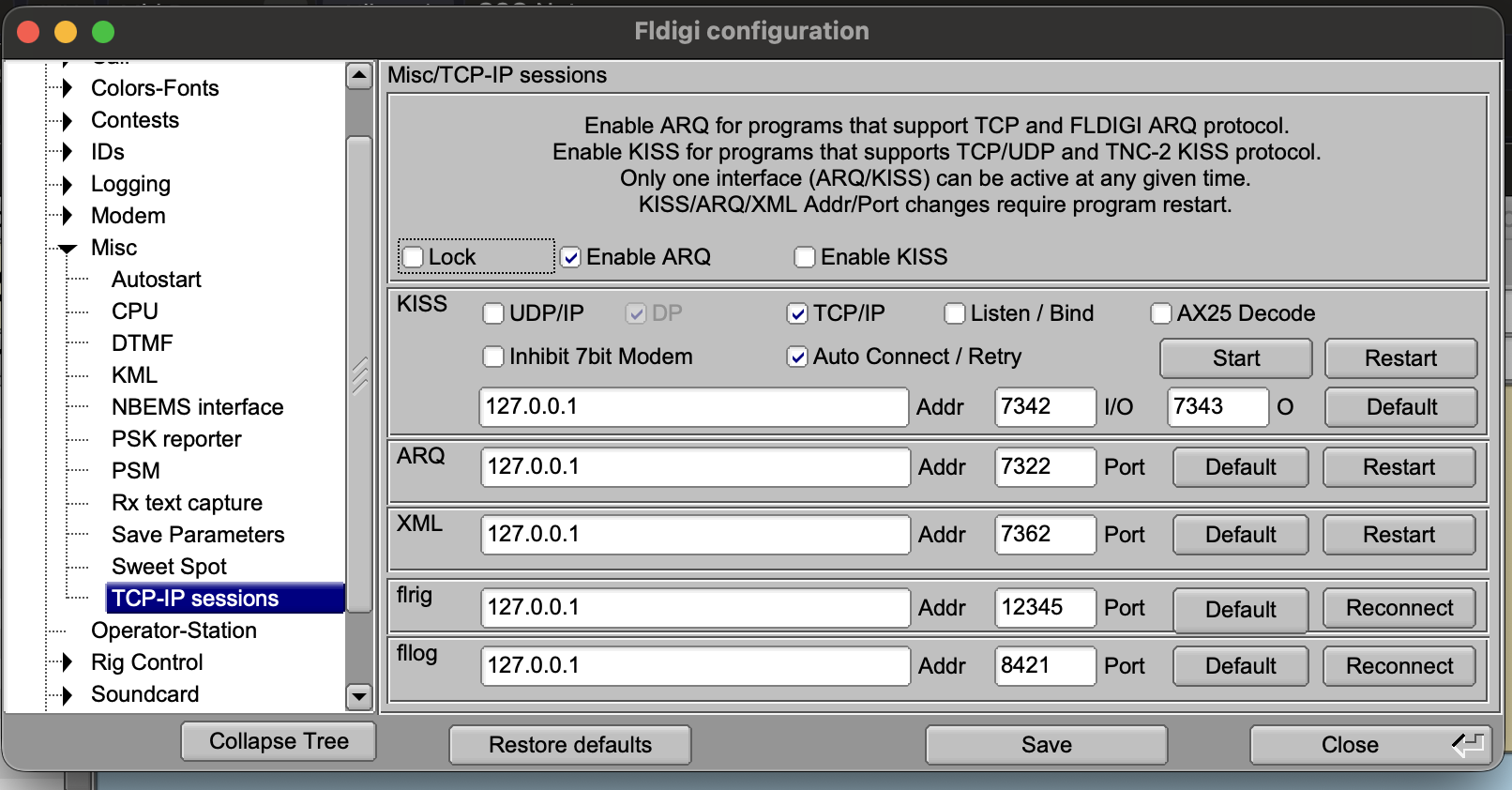Image resolution: width=1512 pixels, height=790 pixels.
Task: Expand the Logging tree node
Action: point(67,184)
